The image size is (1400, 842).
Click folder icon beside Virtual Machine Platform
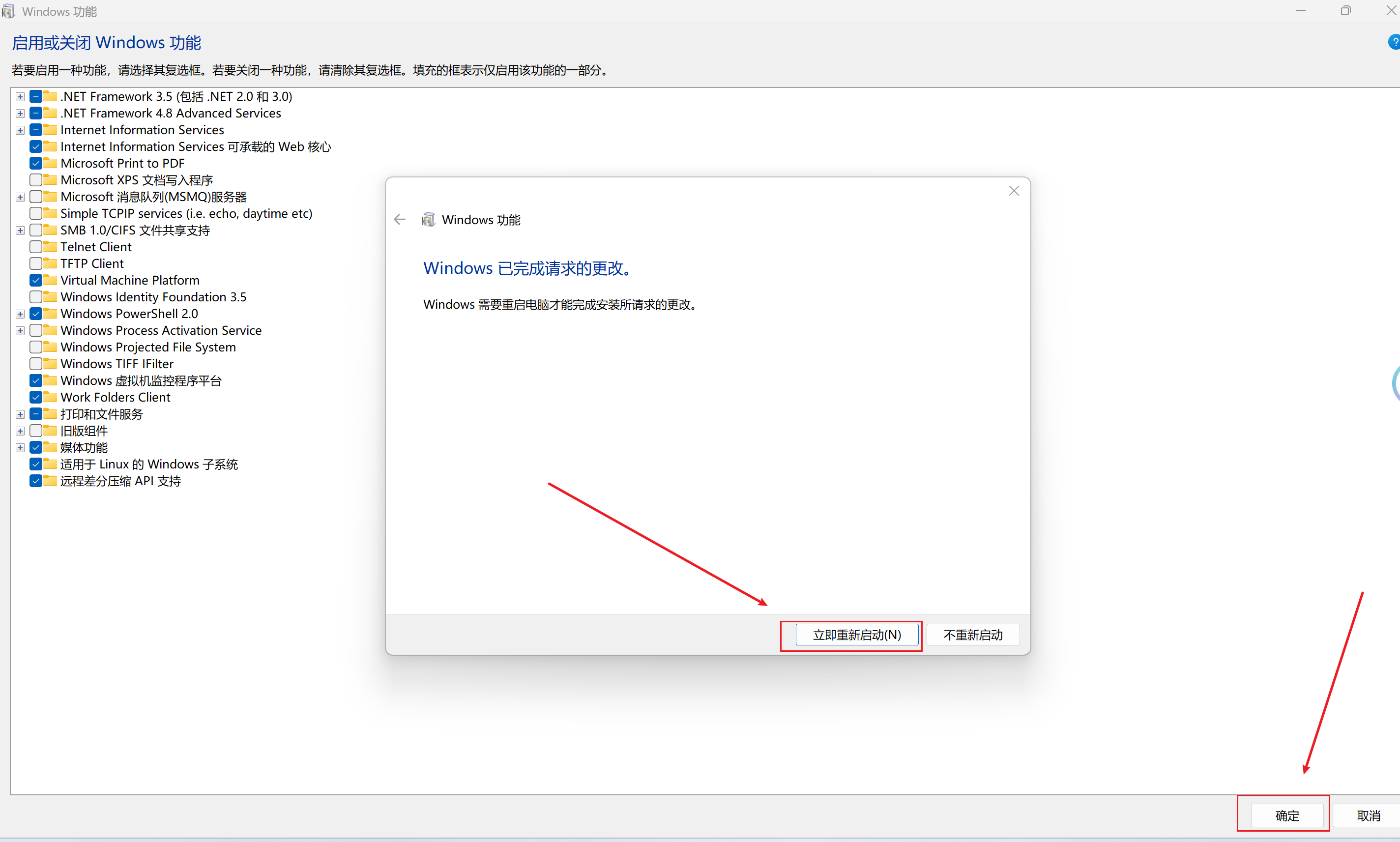51,280
